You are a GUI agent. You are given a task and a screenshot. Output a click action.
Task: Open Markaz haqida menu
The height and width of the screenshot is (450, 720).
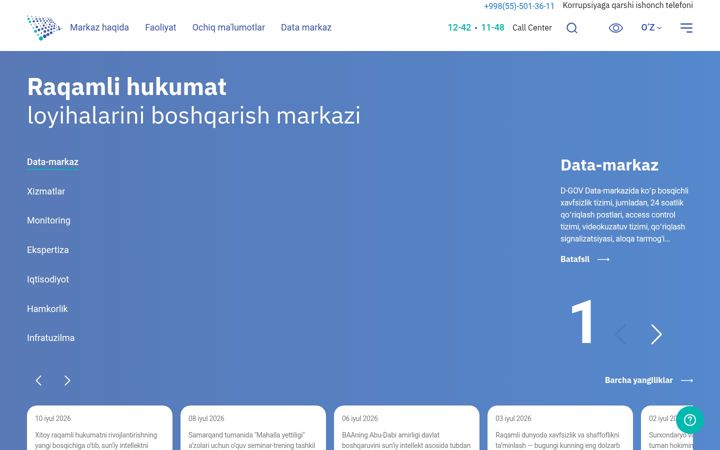click(x=99, y=28)
